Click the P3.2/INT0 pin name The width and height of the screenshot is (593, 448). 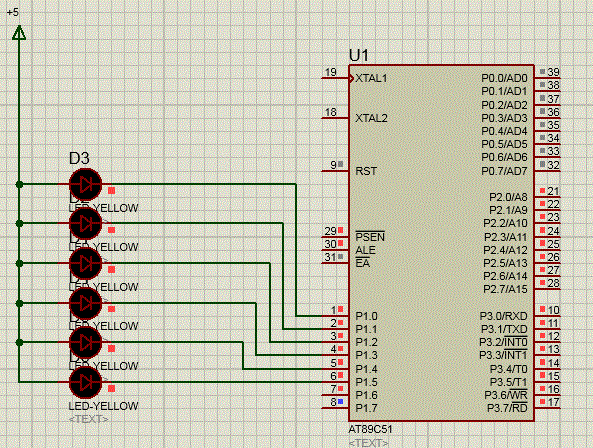click(x=503, y=342)
